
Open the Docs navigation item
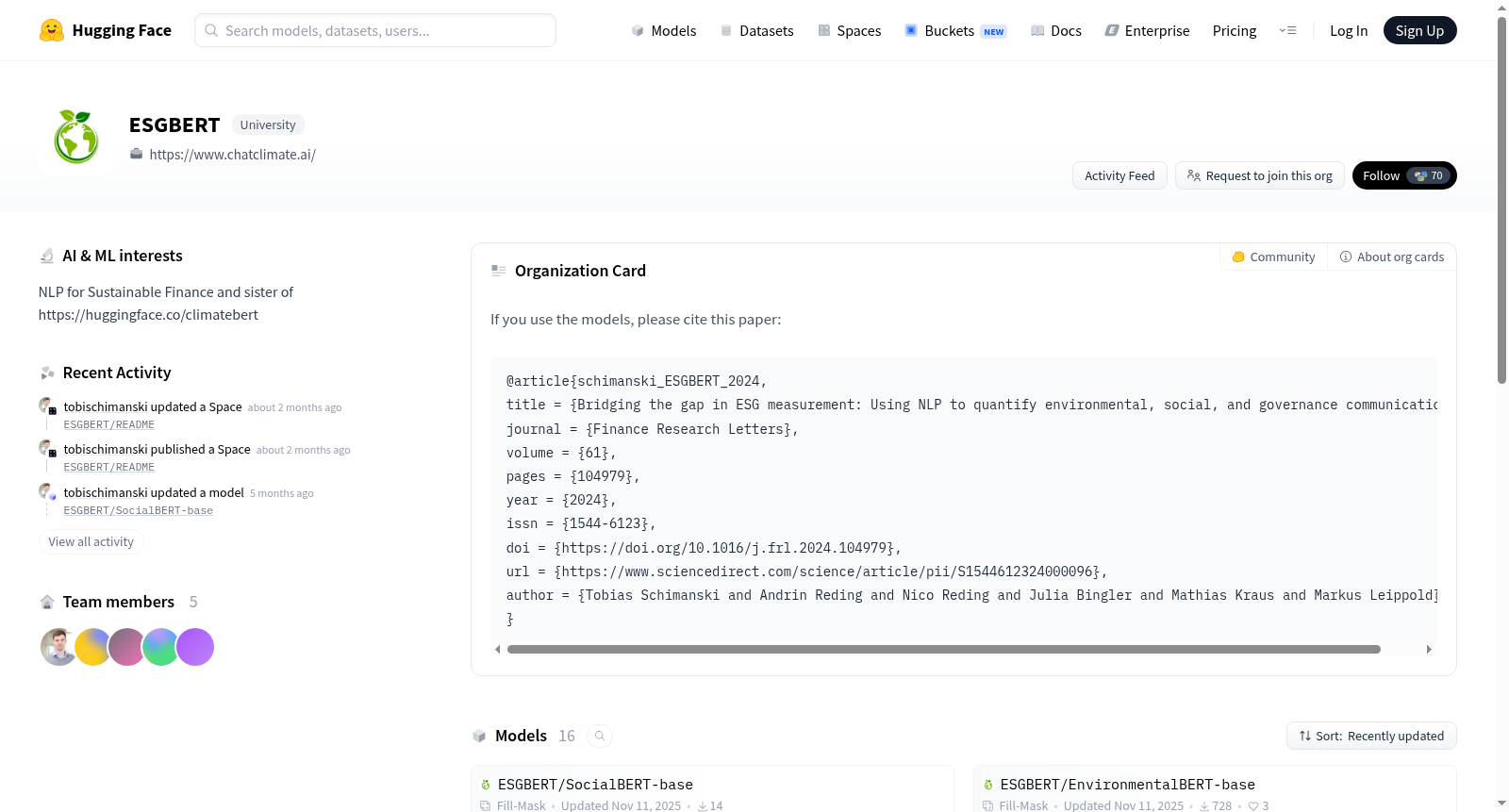coord(1056,31)
